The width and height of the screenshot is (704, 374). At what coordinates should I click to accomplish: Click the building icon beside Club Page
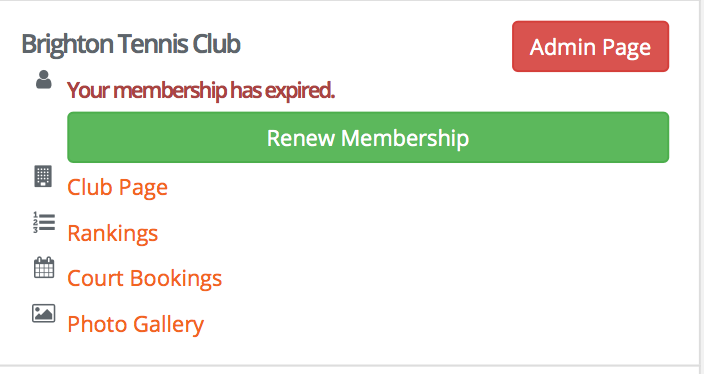43,176
